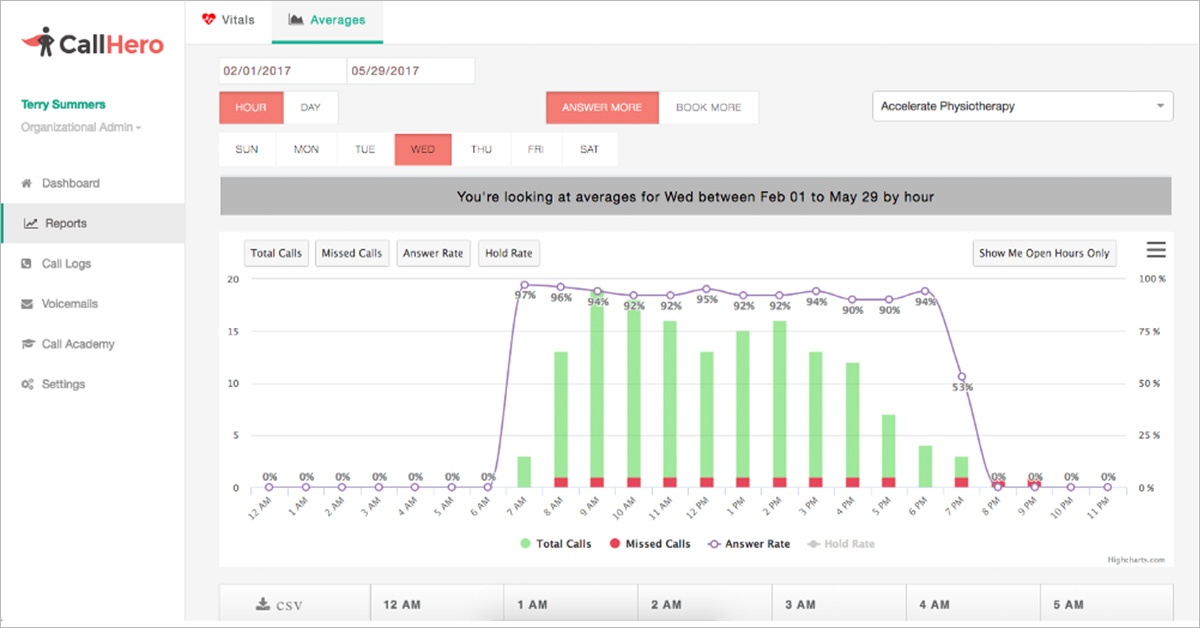Open the chart hamburger export menu

pos(1156,250)
